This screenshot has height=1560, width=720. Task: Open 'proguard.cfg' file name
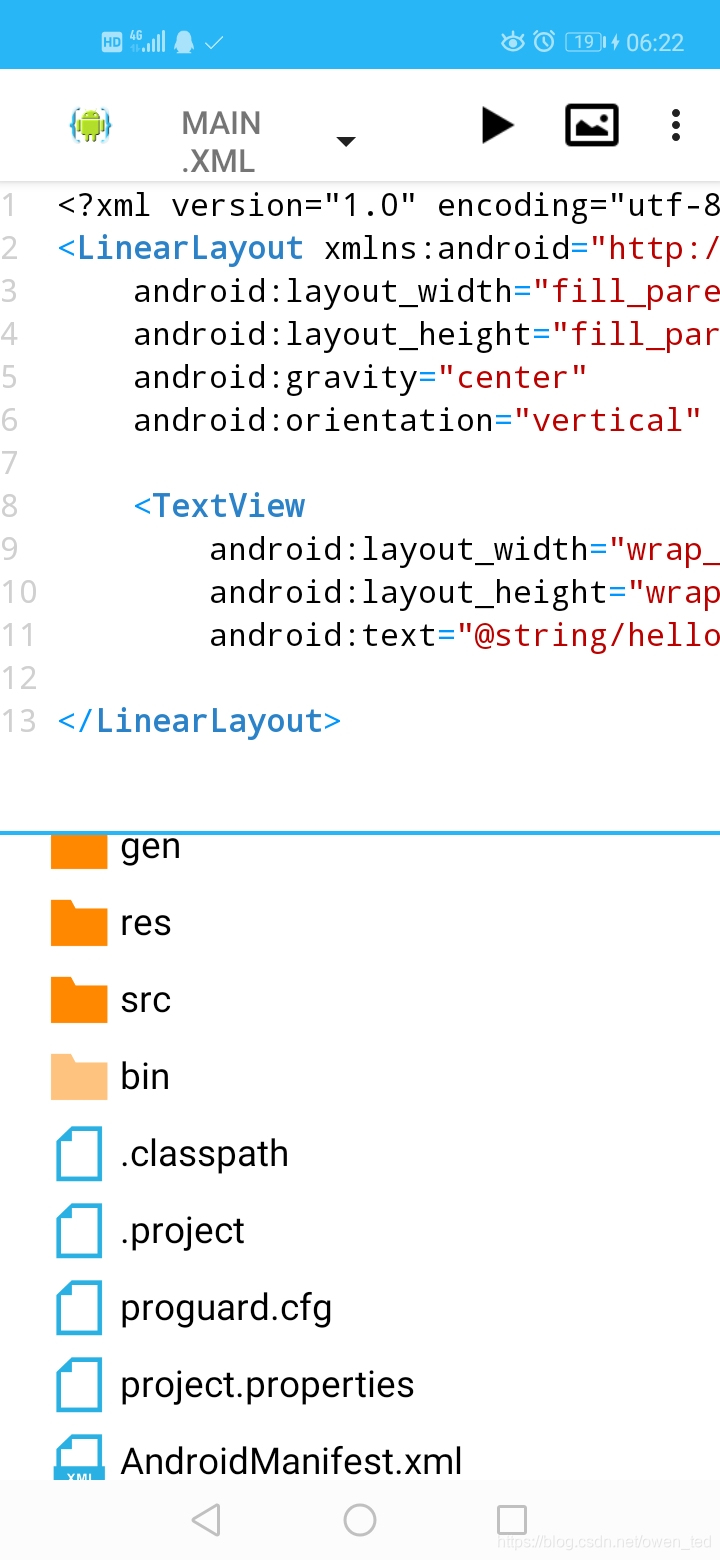click(226, 1308)
